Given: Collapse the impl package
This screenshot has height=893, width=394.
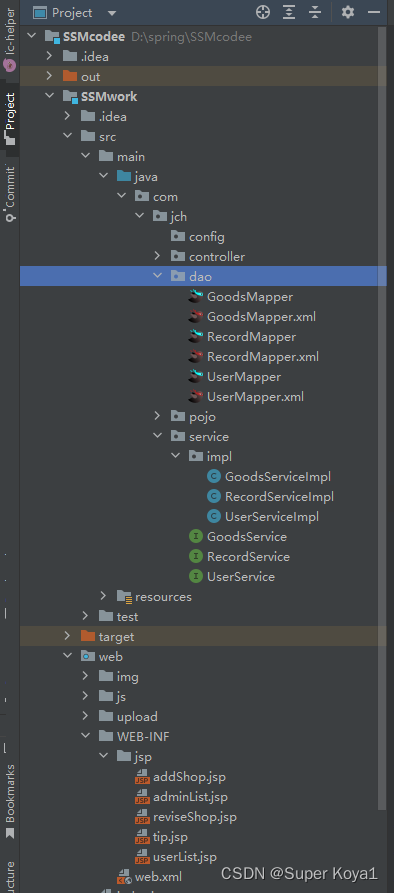Looking at the screenshot, I should (x=176, y=456).
